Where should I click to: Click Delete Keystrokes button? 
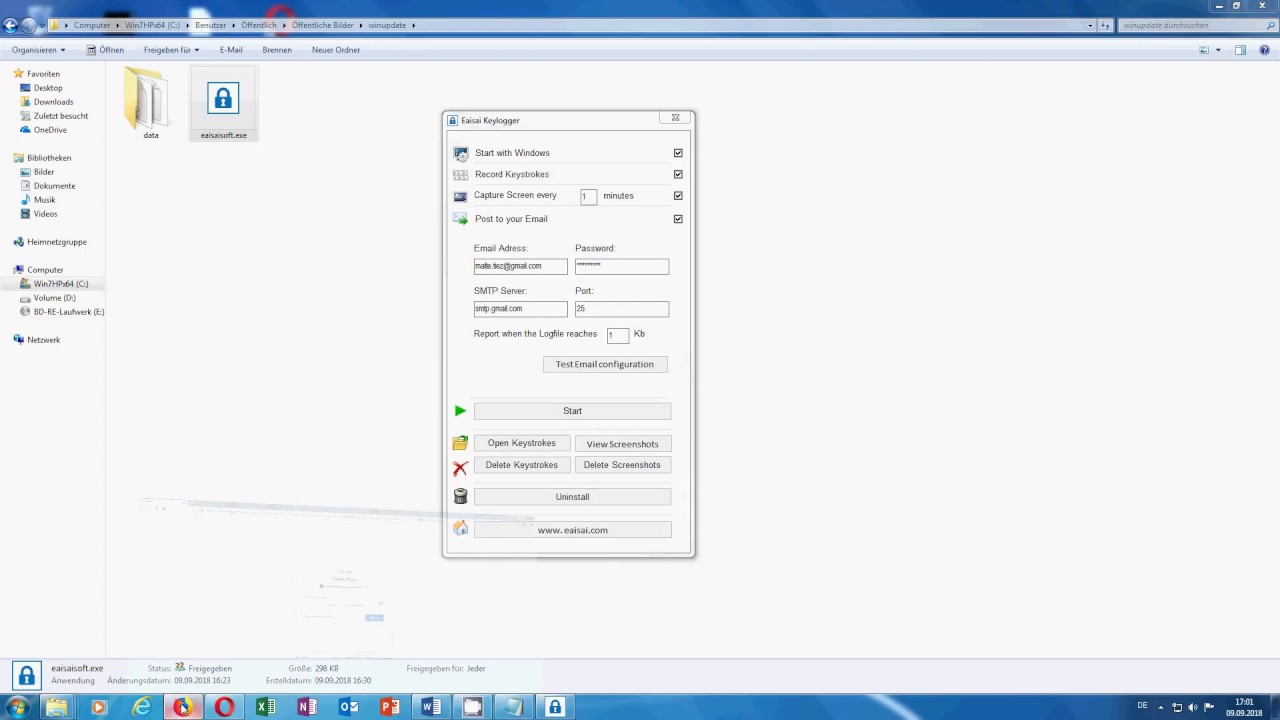[x=522, y=465]
